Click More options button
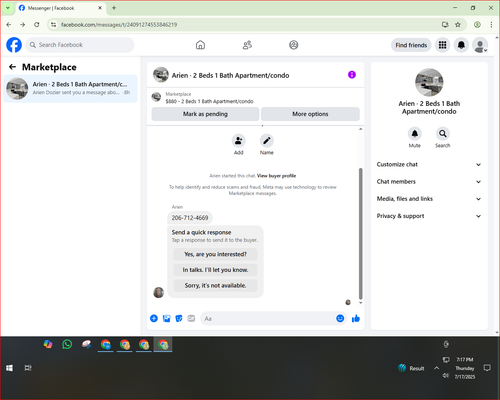Viewport: 500px width, 400px height. (x=310, y=114)
